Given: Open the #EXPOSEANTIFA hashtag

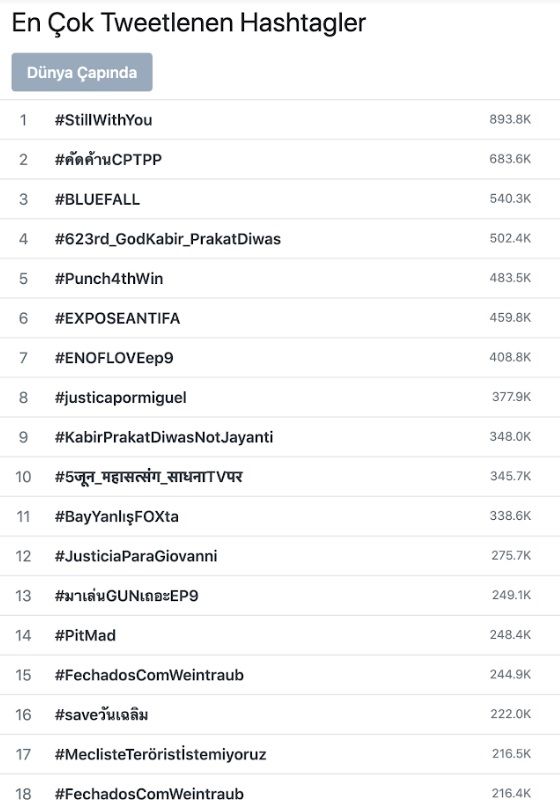Looking at the screenshot, I should click(118, 318).
